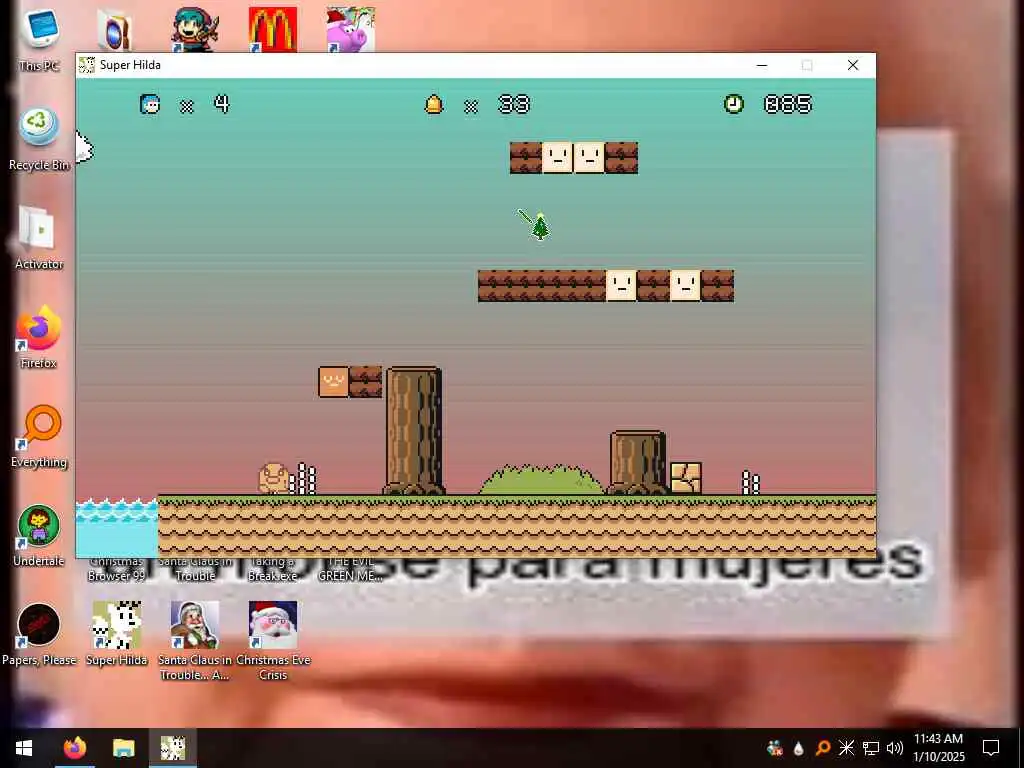Open the Everything search desktop shortcut
The width and height of the screenshot is (1024, 768).
pyautogui.click(x=39, y=436)
